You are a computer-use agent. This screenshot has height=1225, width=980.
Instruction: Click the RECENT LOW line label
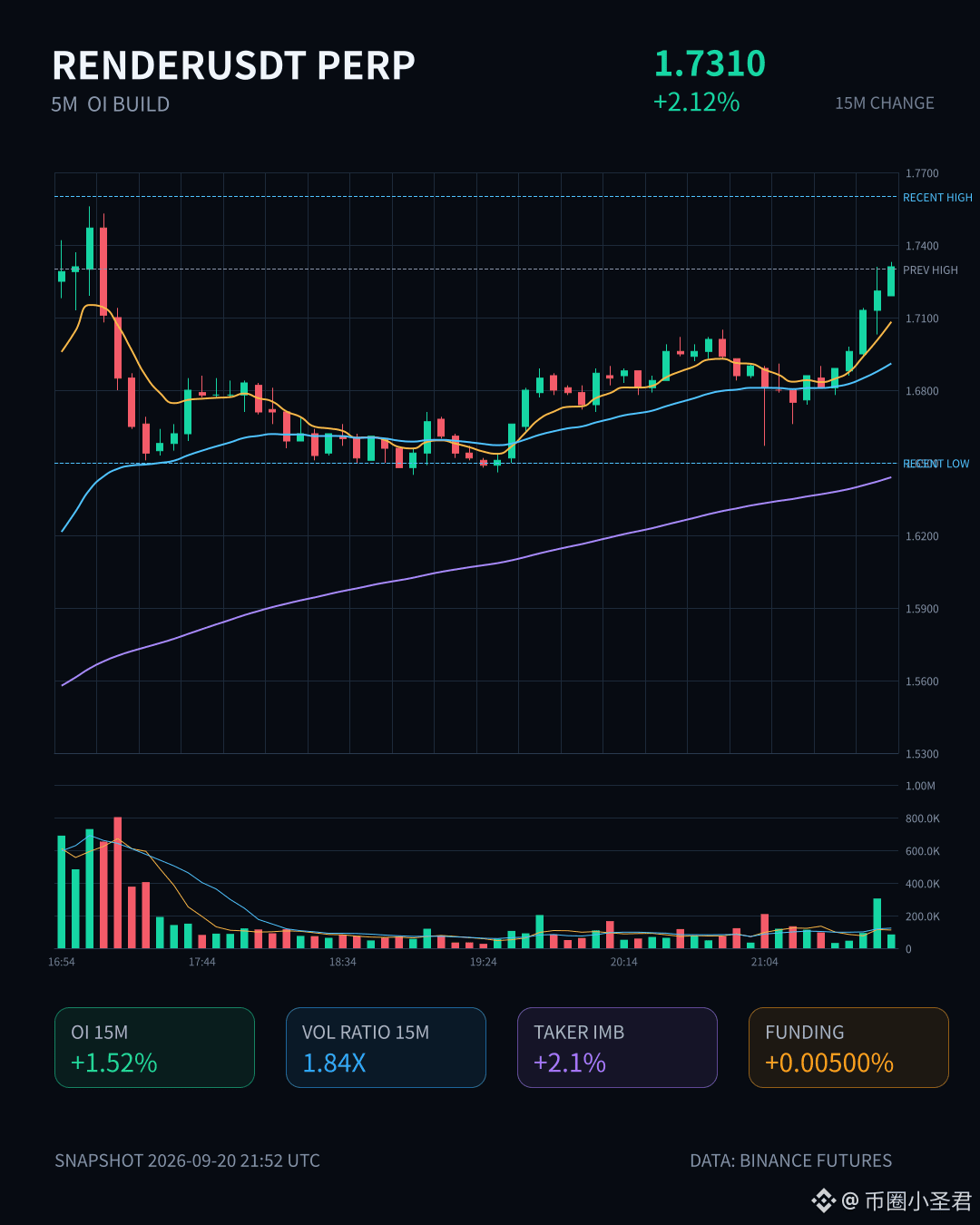click(x=936, y=464)
